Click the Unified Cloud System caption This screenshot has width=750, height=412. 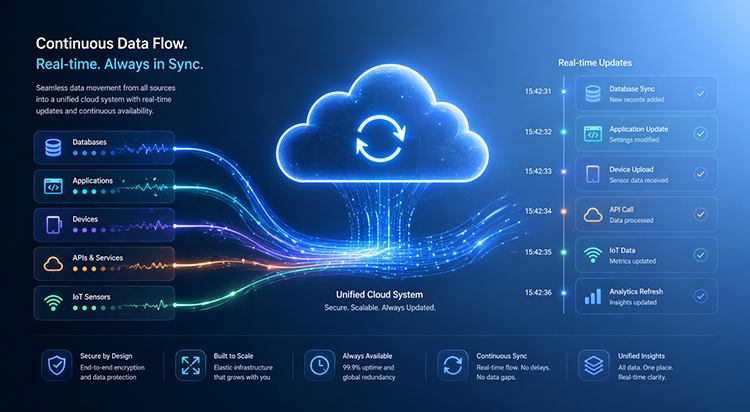(x=379, y=295)
